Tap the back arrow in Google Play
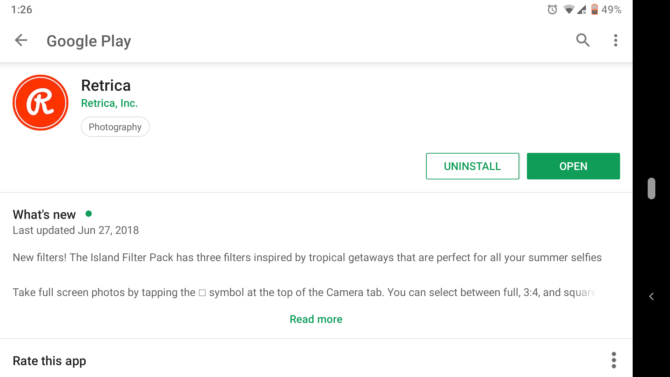This screenshot has height=377, width=670. (21, 40)
